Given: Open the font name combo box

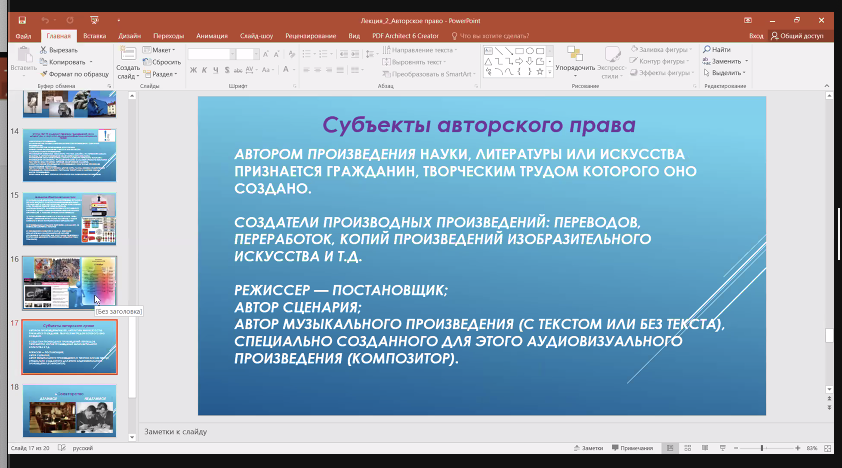Looking at the screenshot, I should coord(212,54).
